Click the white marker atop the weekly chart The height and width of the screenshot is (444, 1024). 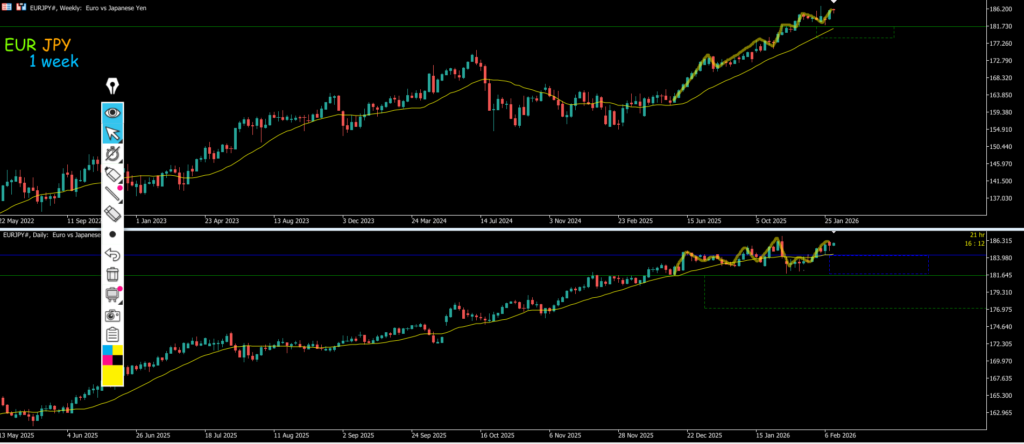point(833,3)
